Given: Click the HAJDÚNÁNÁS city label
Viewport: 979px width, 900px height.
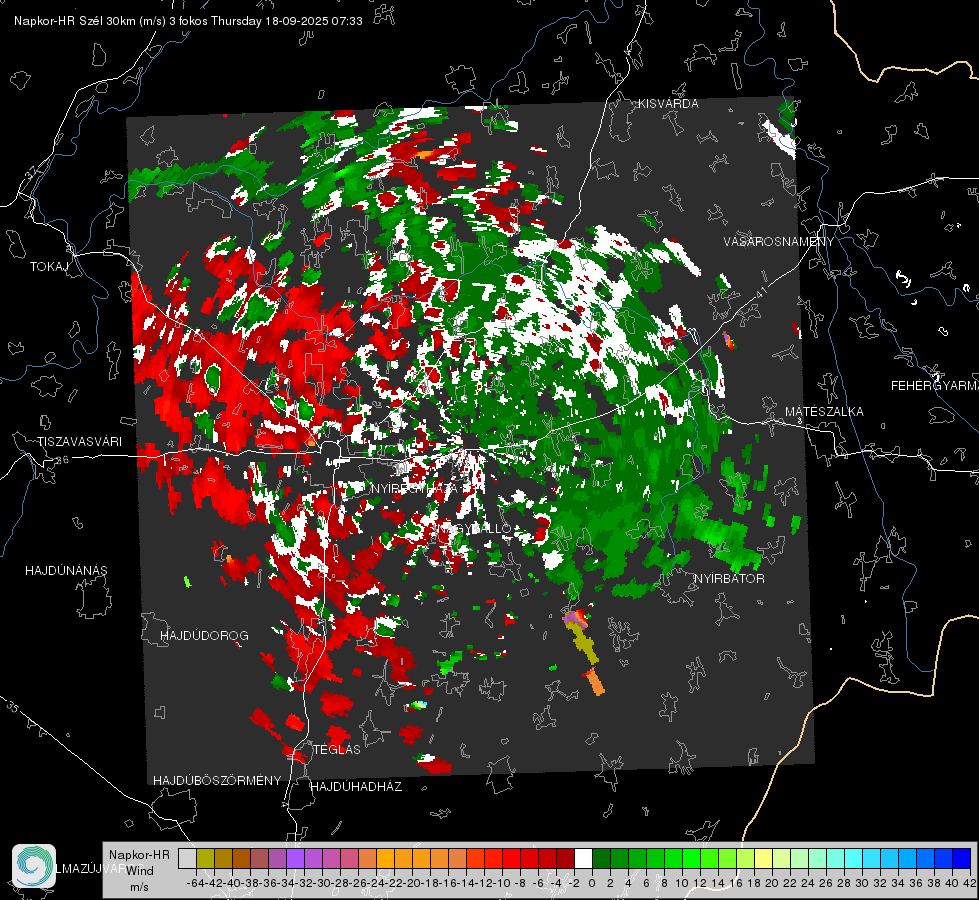Looking at the screenshot, I should [x=66, y=571].
